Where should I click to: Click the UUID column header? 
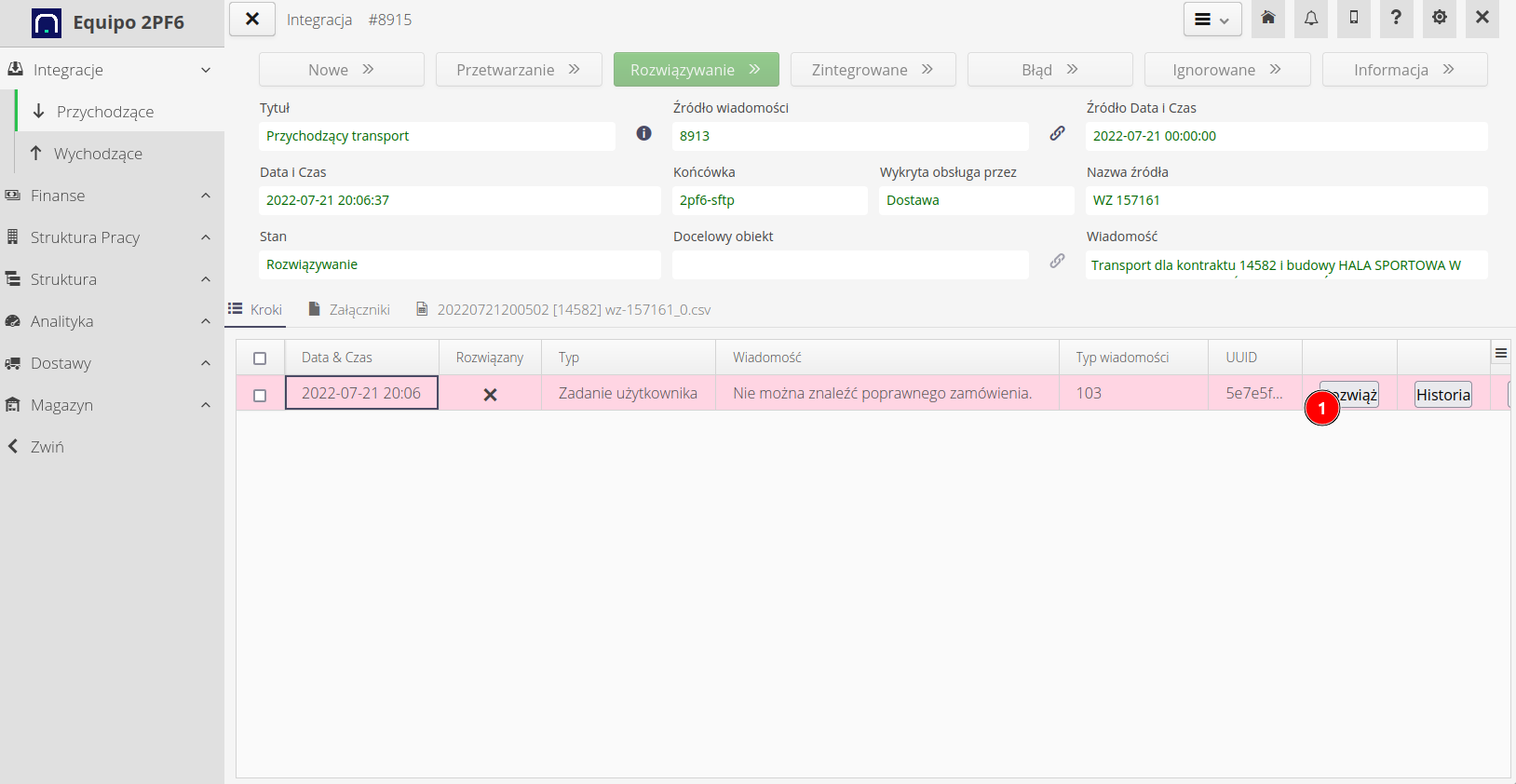[1255, 358]
